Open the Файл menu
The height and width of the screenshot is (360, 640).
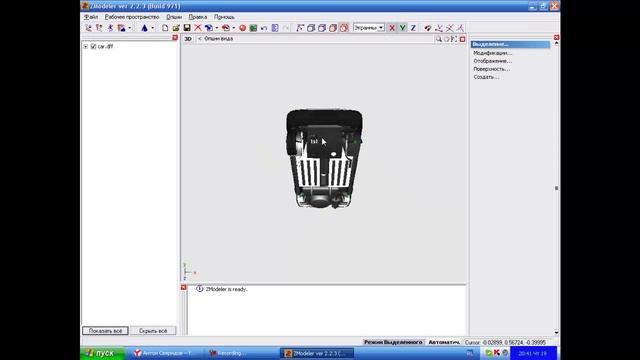91,17
